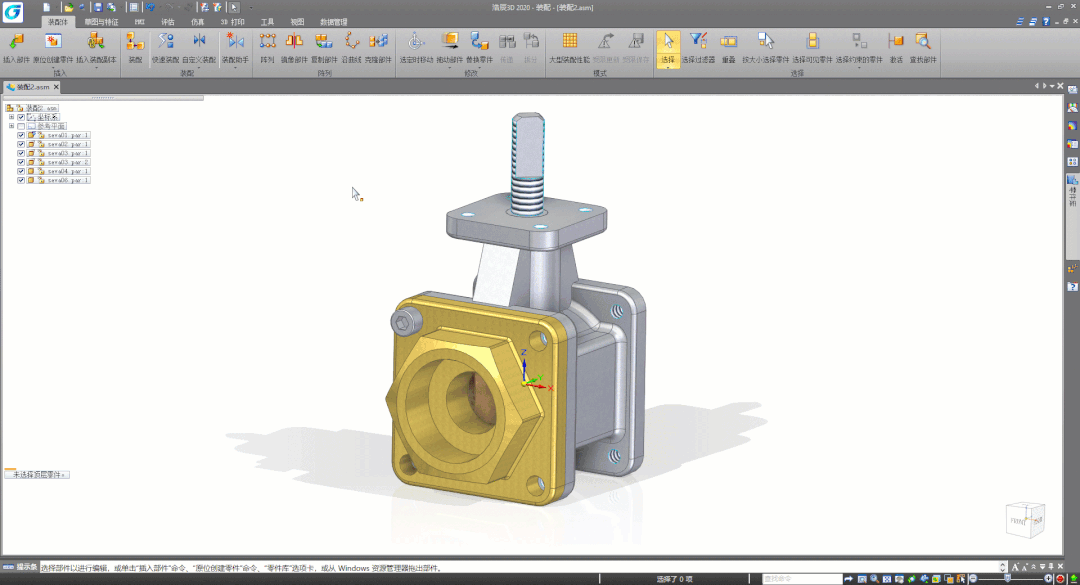Uncheck the seva01.par:1 visibility checkbox
Viewport: 1080px width, 585px height.
tap(21, 135)
